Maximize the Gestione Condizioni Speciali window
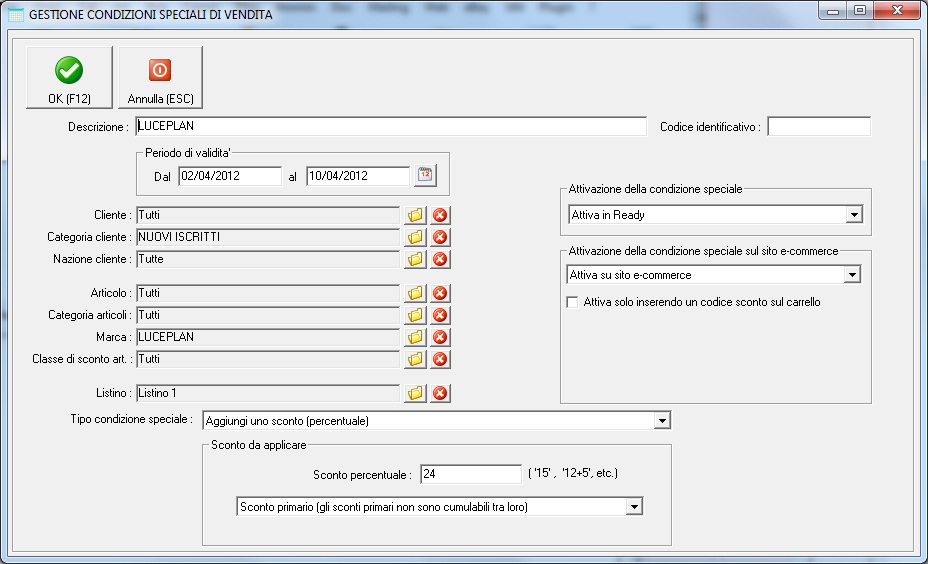This screenshot has height=564, width=928. point(860,11)
